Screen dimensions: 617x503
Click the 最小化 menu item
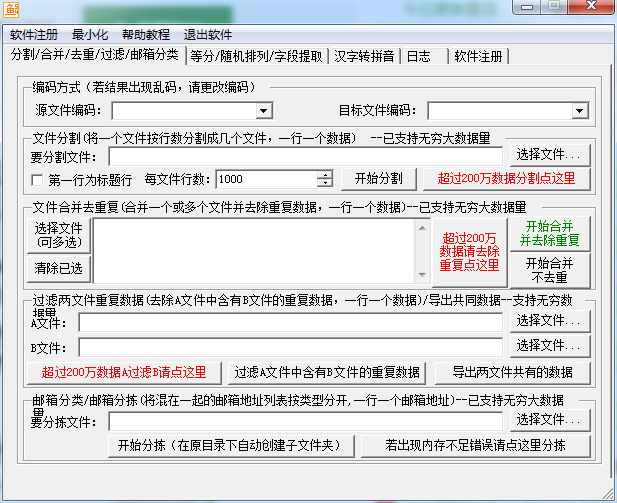tap(90, 35)
